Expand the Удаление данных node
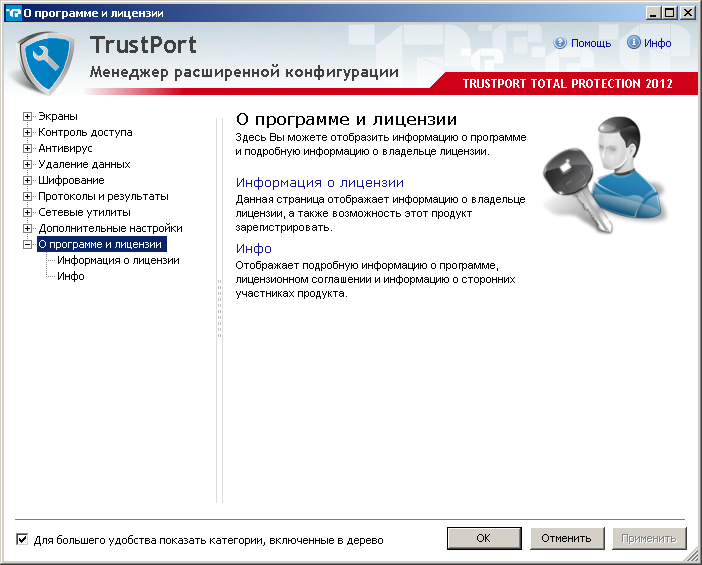 27,164
